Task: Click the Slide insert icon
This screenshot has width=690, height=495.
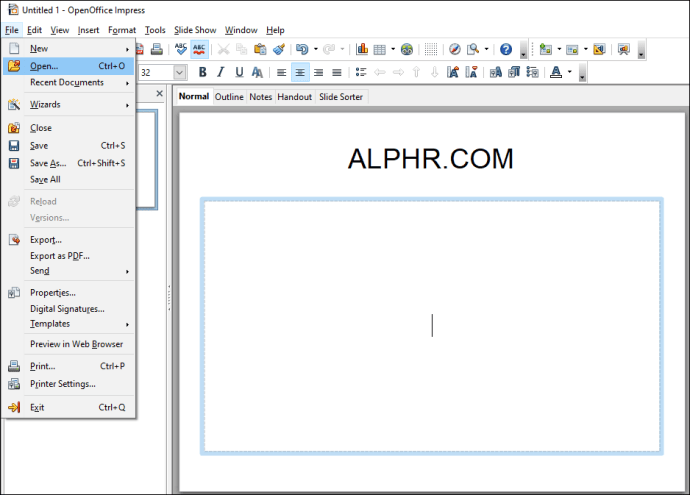Action: coord(546,49)
